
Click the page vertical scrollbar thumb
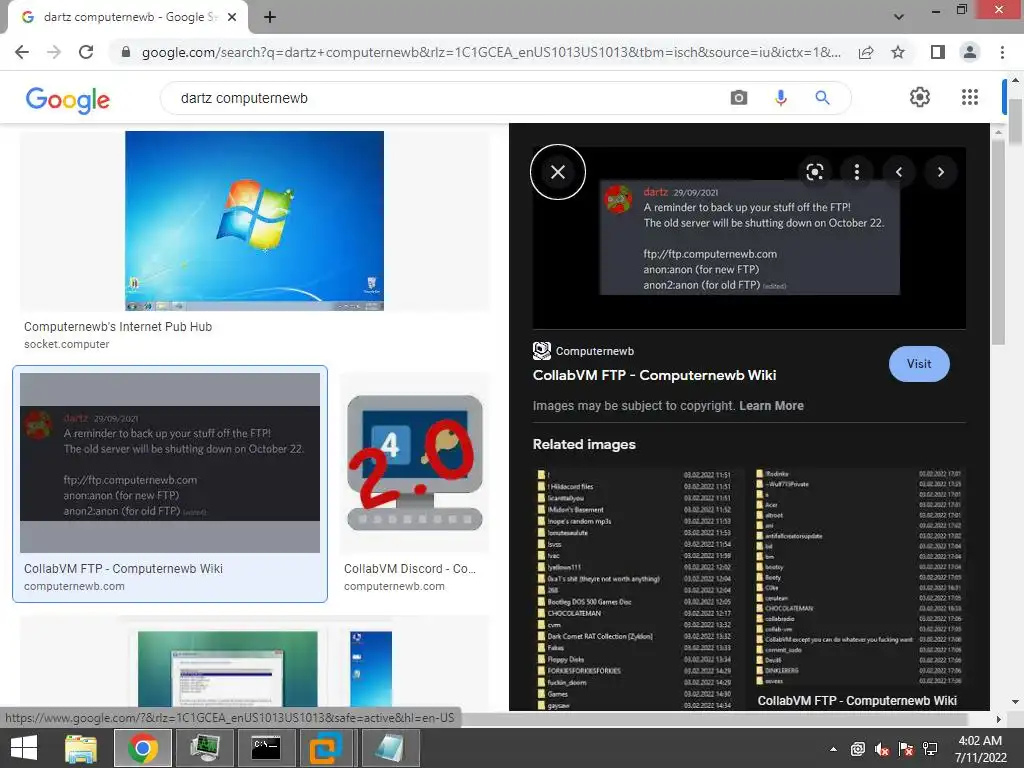tap(1016, 121)
